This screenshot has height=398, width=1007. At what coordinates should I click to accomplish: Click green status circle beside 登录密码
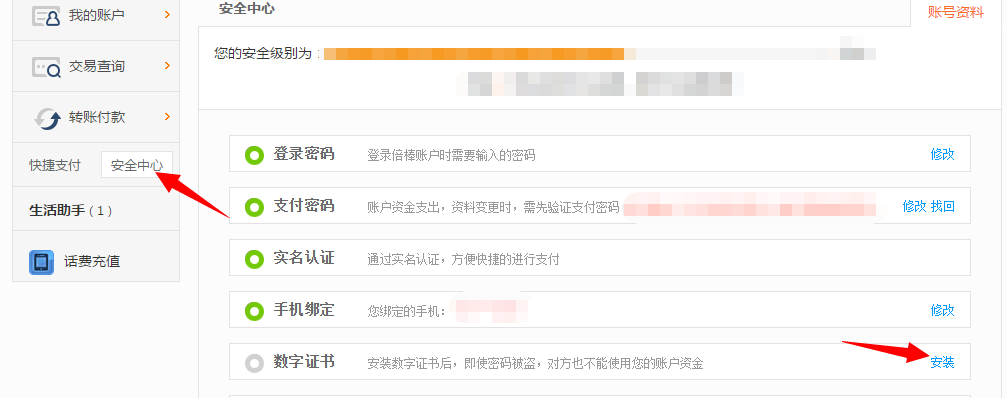[254, 155]
